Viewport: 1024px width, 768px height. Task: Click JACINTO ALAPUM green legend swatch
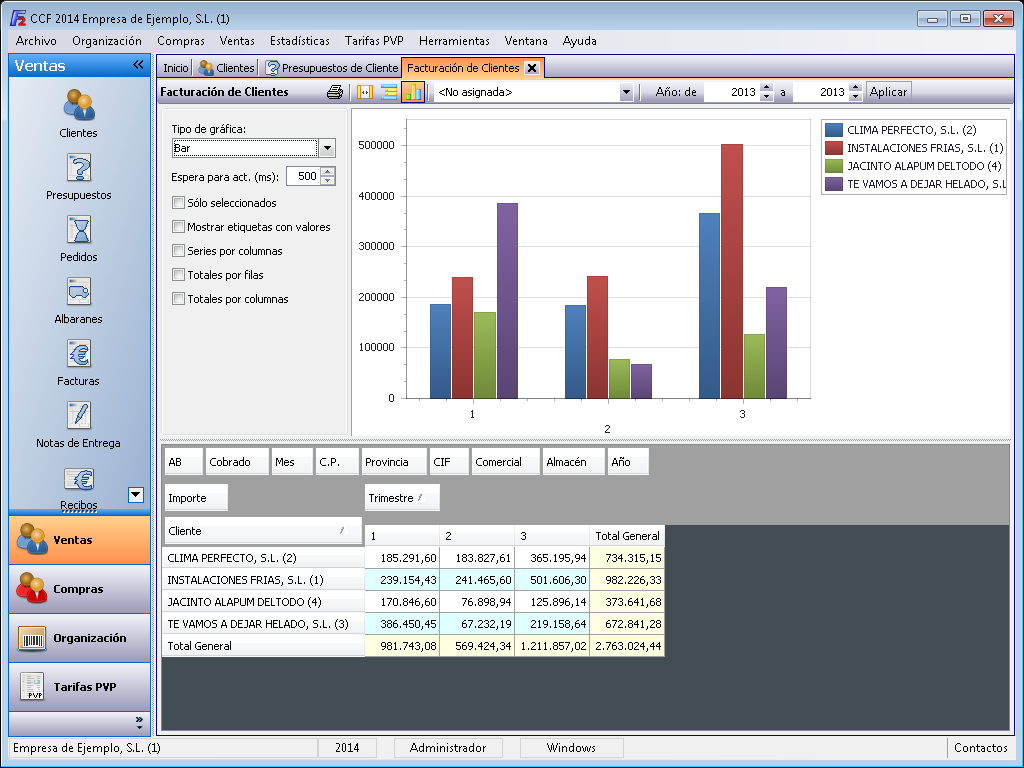click(x=834, y=166)
